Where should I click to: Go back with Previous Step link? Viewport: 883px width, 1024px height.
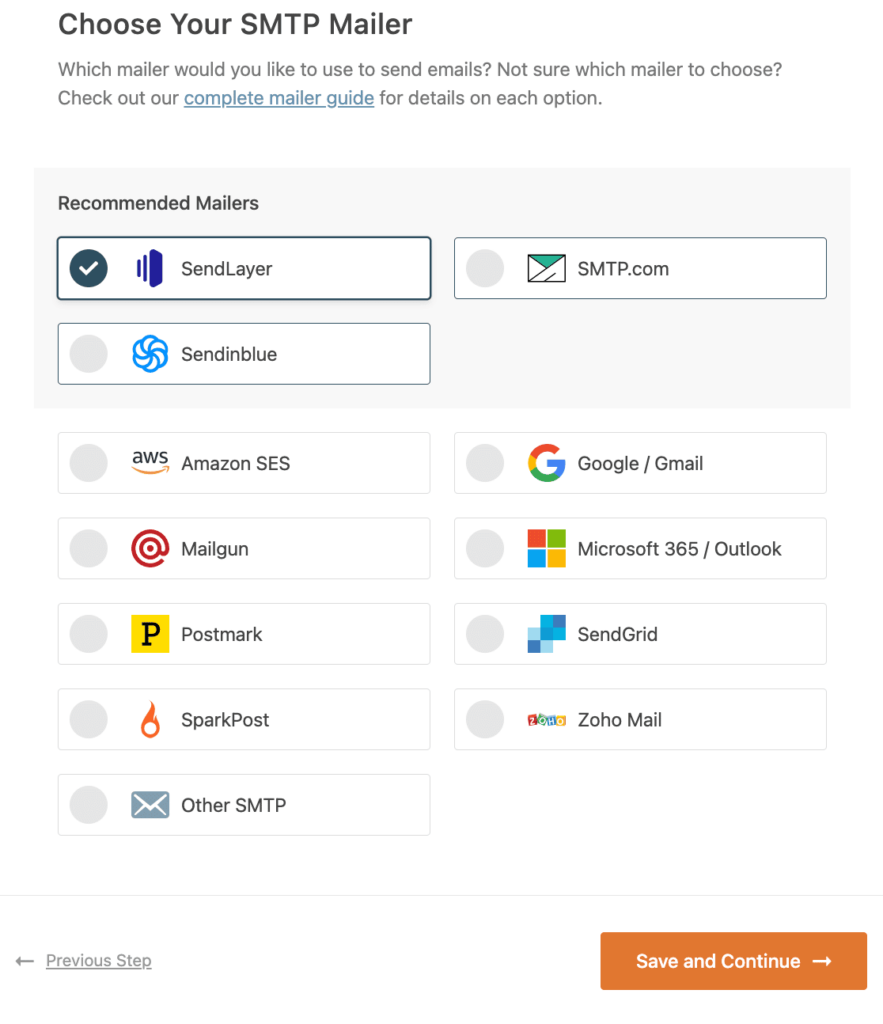(x=98, y=961)
